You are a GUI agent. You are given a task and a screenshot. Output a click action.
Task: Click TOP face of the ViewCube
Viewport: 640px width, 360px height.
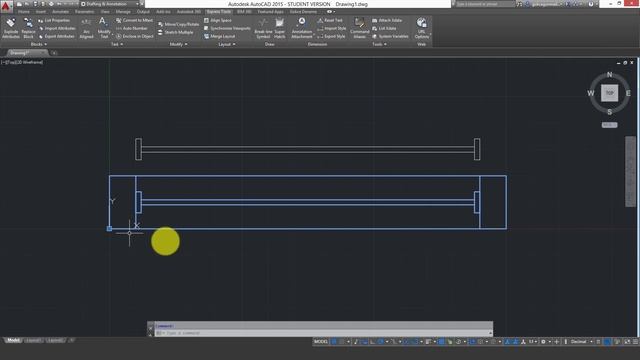609,93
